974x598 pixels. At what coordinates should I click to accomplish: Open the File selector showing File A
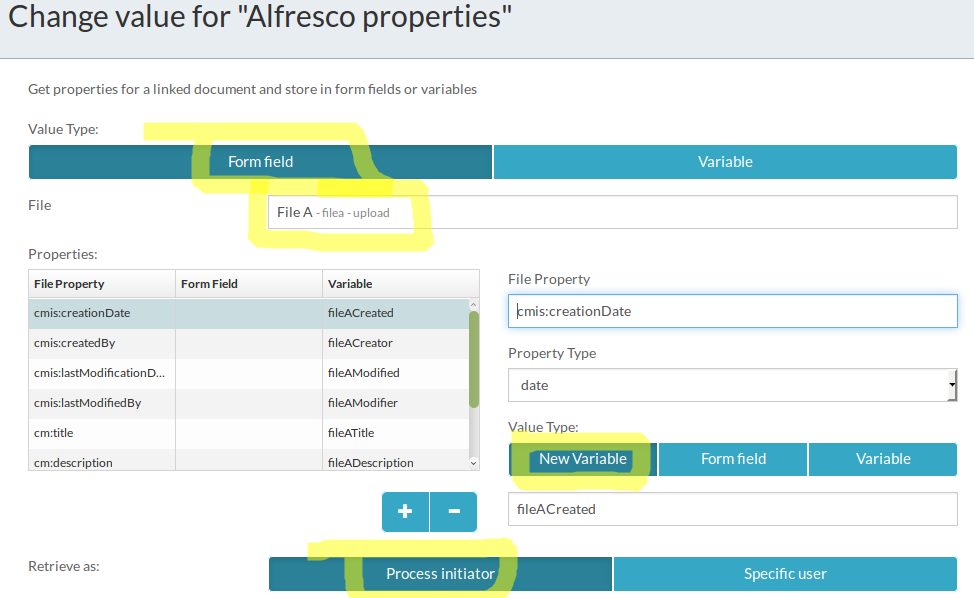(x=612, y=212)
